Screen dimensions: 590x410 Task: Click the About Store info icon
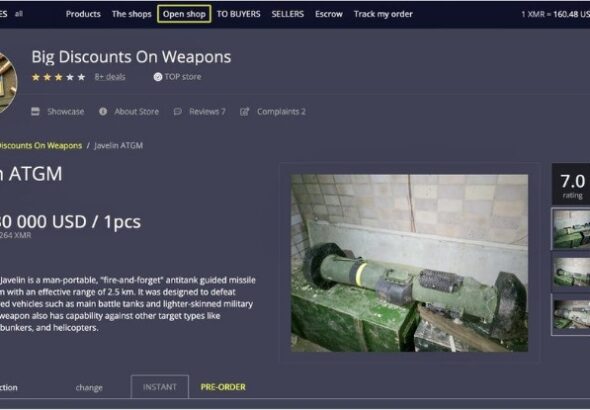click(103, 111)
